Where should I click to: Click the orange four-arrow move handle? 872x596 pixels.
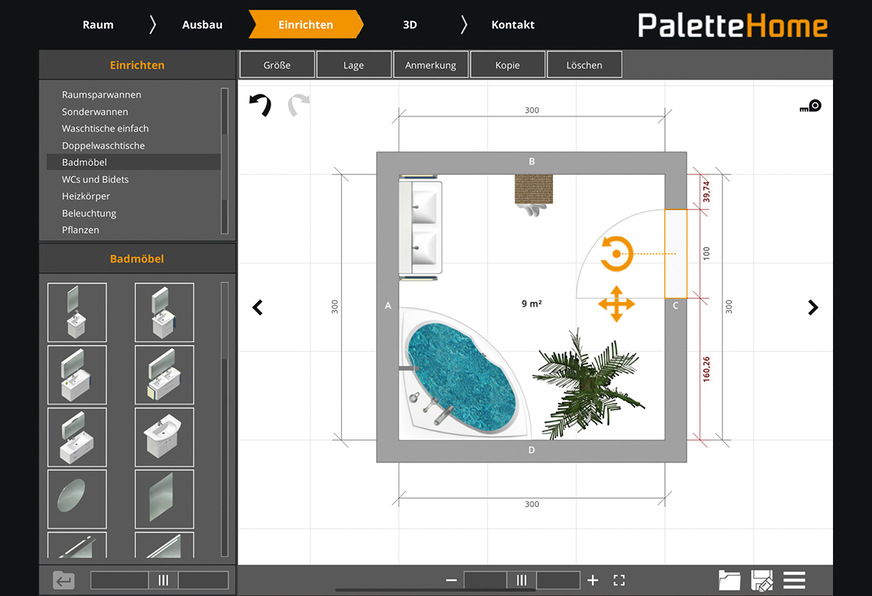point(616,304)
